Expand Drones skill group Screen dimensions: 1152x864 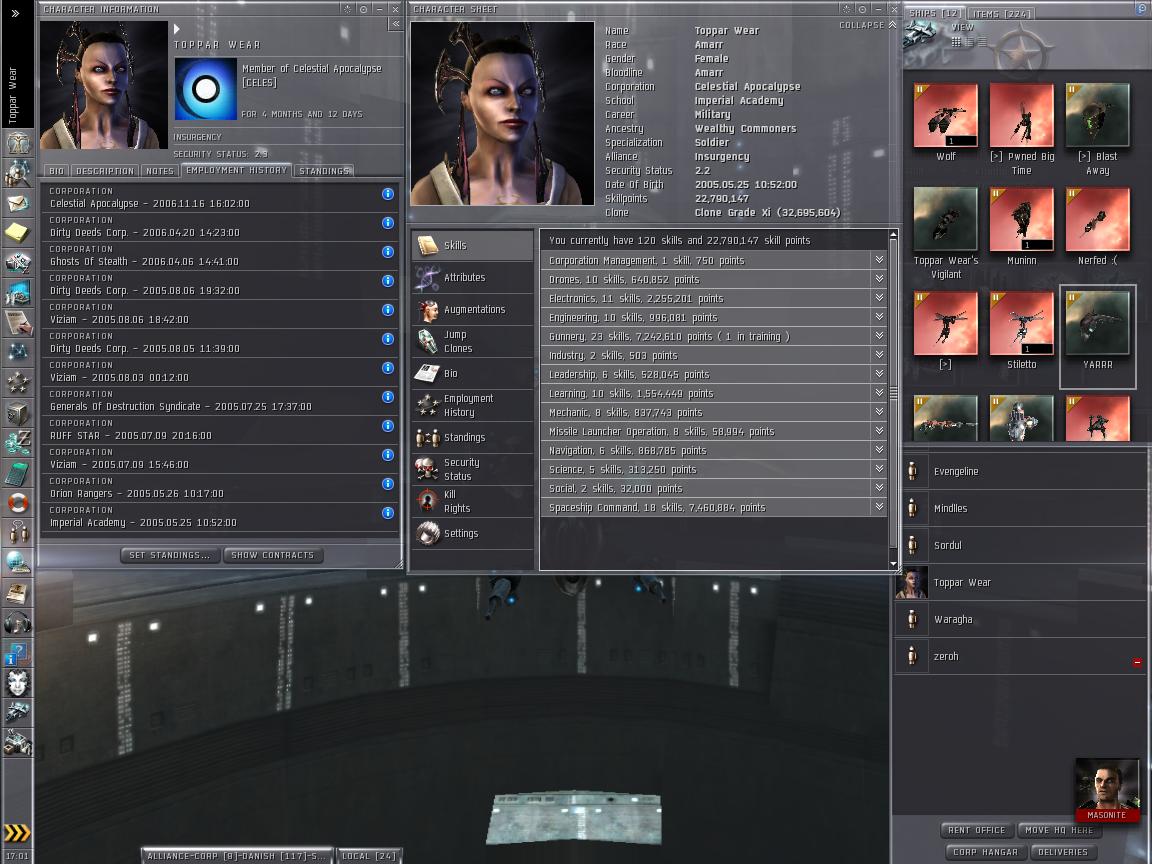(x=879, y=279)
